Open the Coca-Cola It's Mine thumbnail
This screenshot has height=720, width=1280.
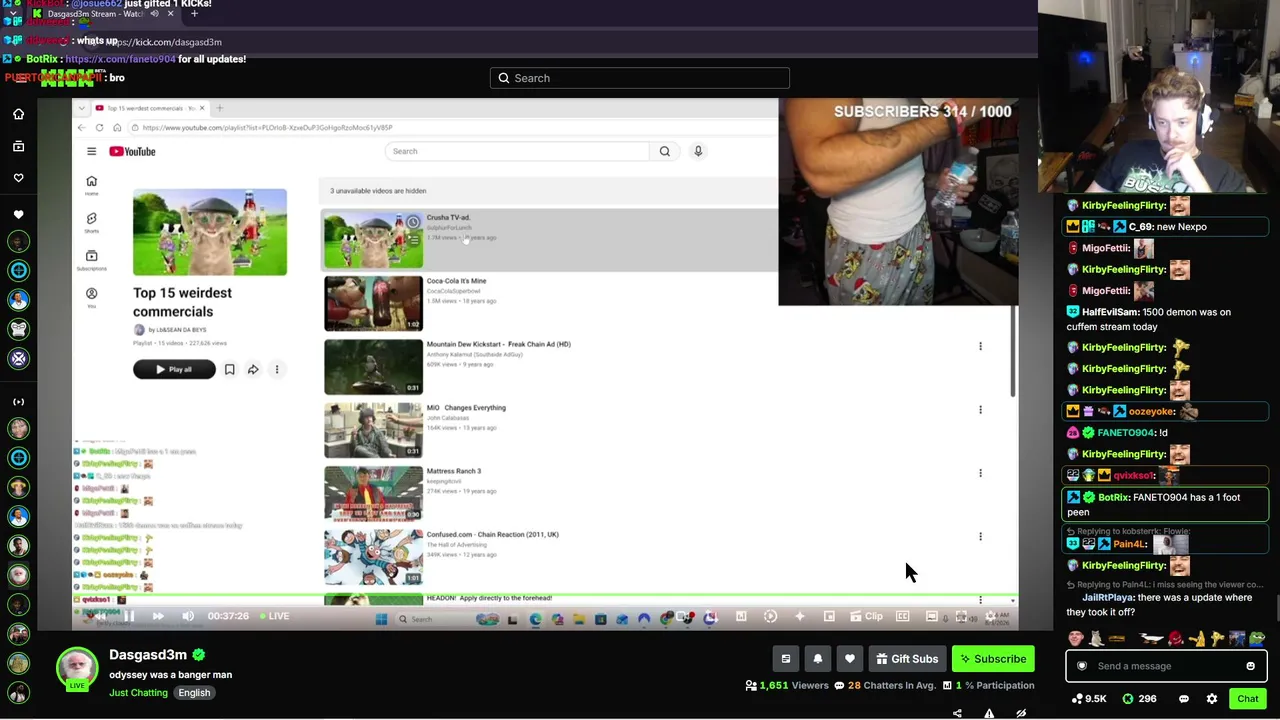coord(373,303)
